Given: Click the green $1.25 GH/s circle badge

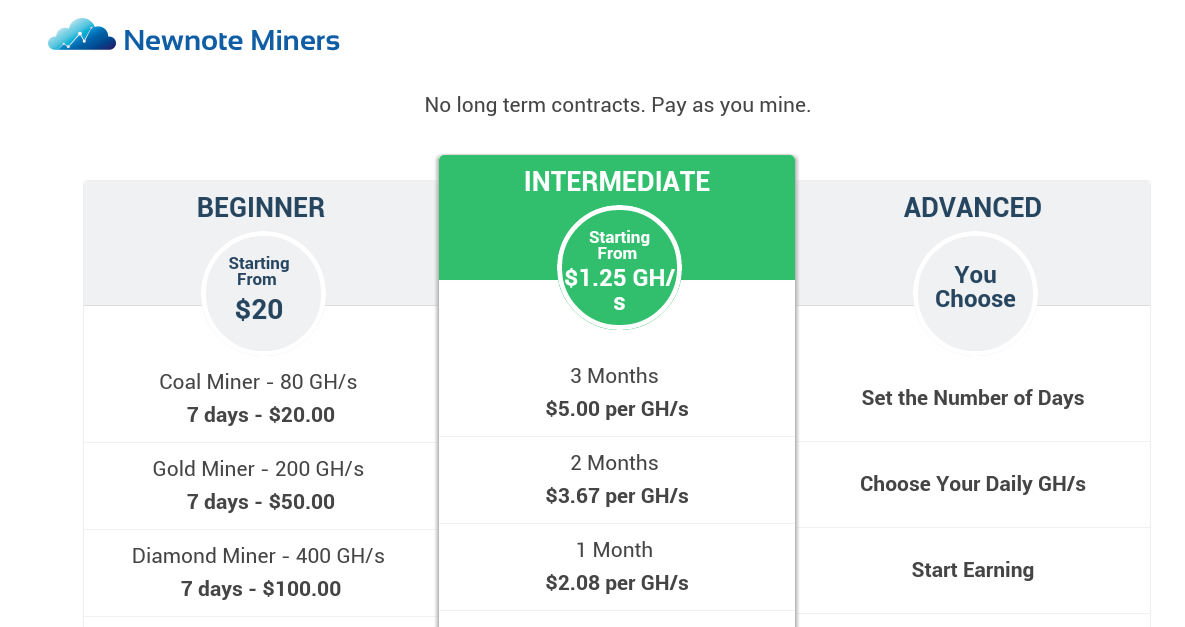Looking at the screenshot, I should pyautogui.click(x=618, y=268).
